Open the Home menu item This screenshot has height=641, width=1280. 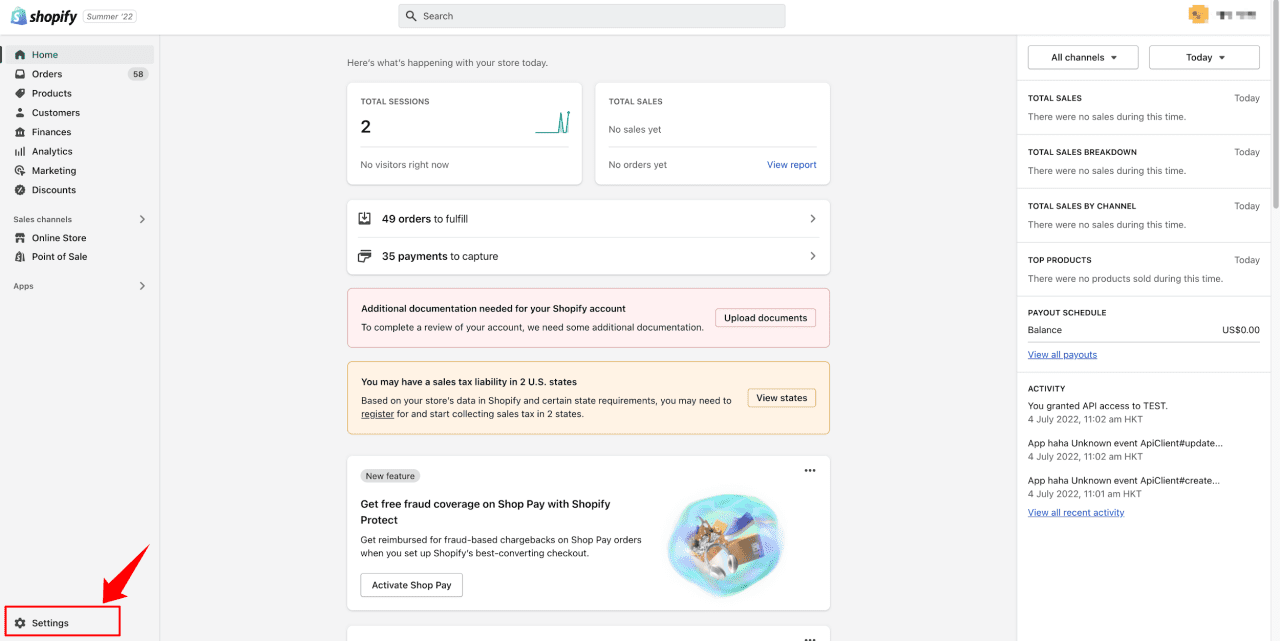(x=80, y=55)
